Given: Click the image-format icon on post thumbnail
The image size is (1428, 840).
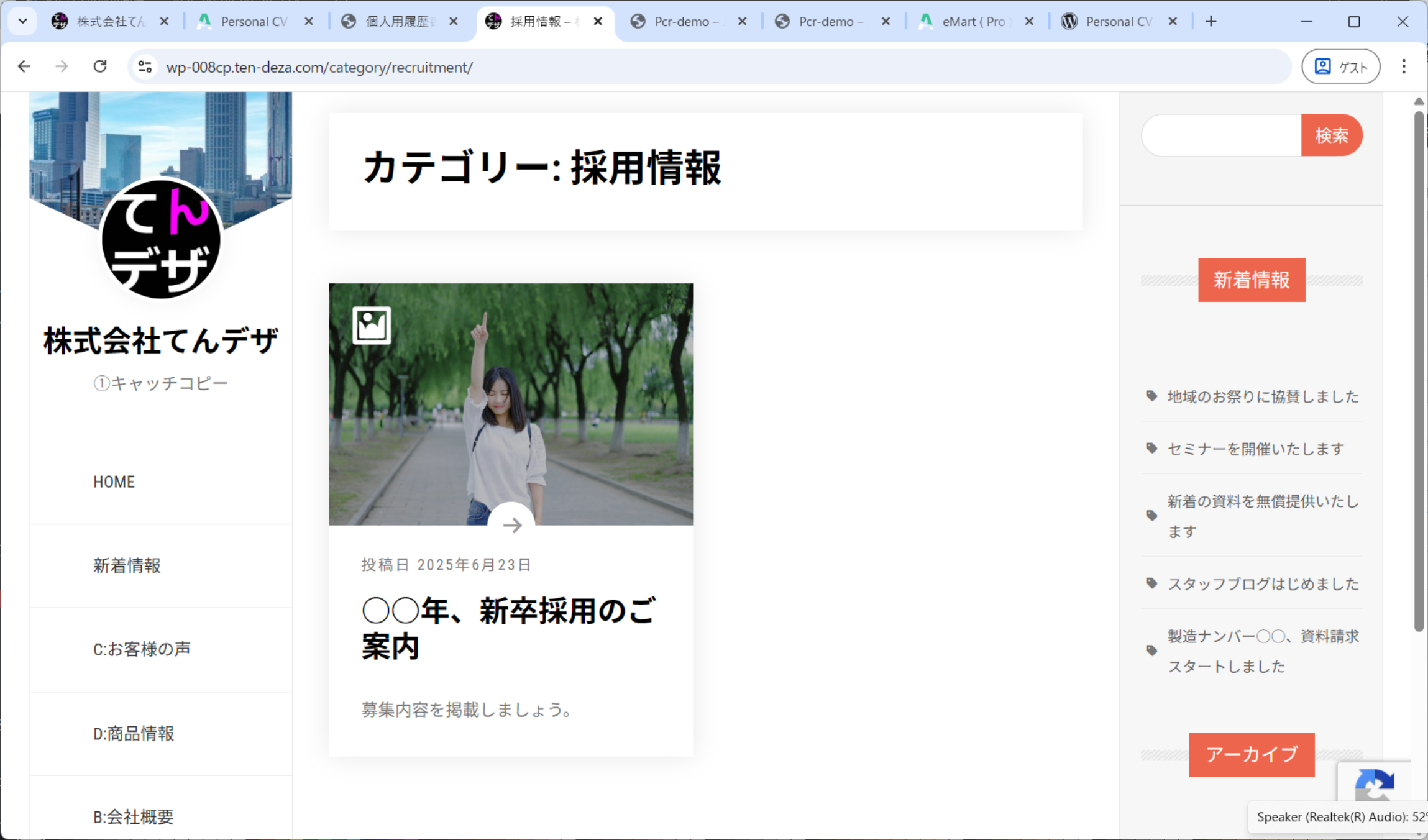Looking at the screenshot, I should pyautogui.click(x=372, y=325).
